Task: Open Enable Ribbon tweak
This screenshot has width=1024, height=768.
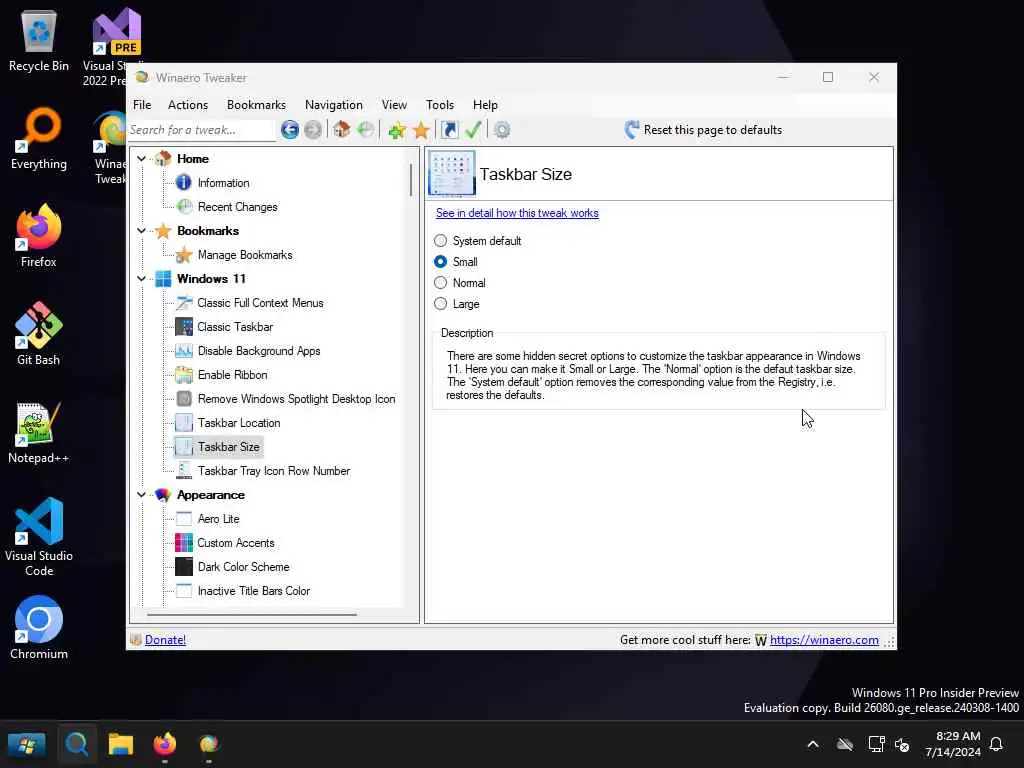Action: (x=232, y=375)
